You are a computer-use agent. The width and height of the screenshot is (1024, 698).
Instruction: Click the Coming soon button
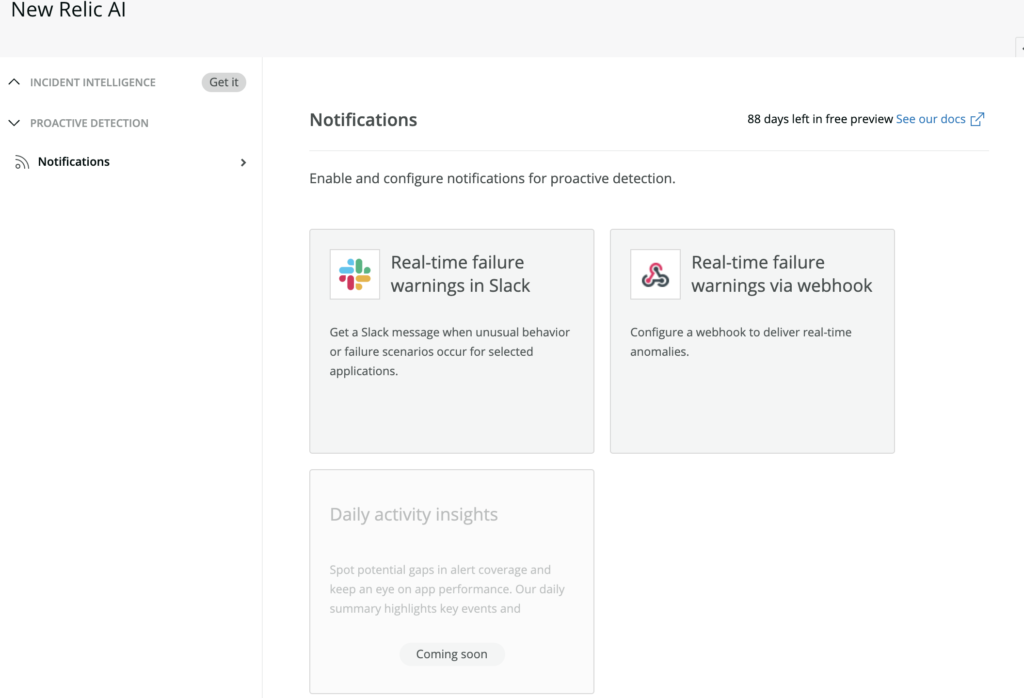[x=451, y=654]
